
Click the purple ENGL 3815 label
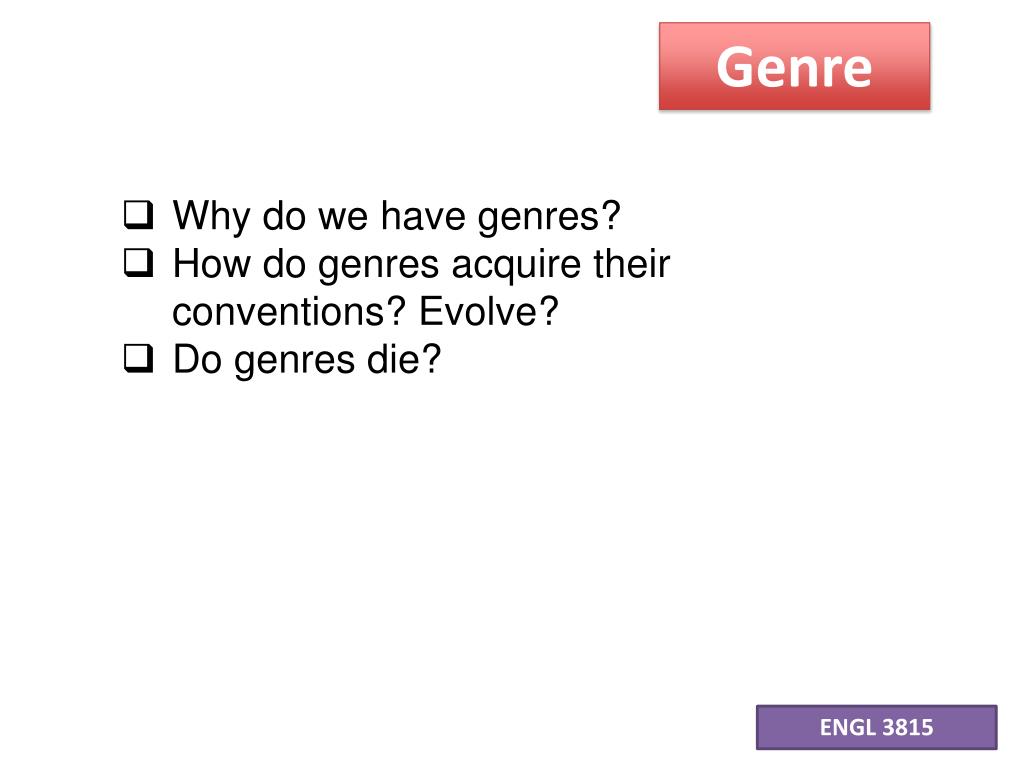pos(876,727)
